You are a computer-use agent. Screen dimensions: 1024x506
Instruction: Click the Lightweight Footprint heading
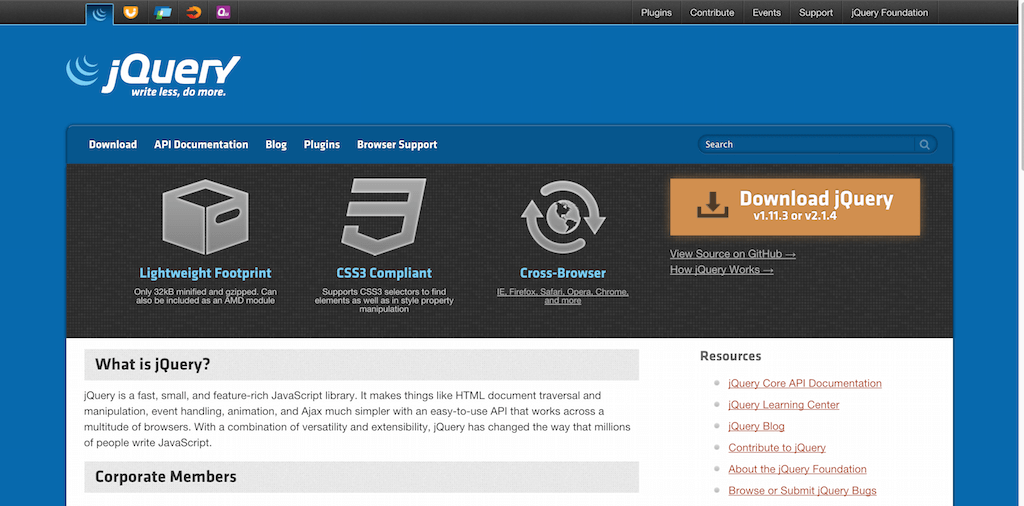205,273
